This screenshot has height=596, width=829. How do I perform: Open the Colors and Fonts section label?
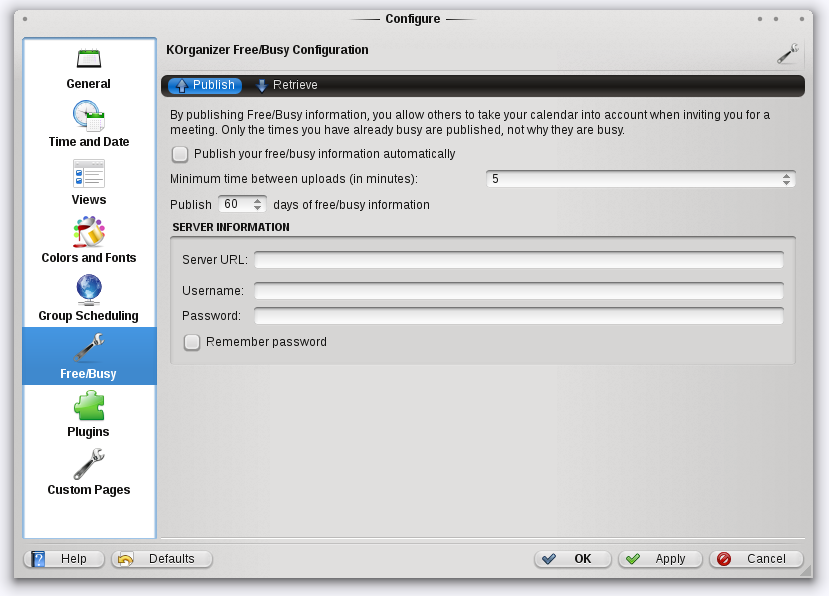89,258
